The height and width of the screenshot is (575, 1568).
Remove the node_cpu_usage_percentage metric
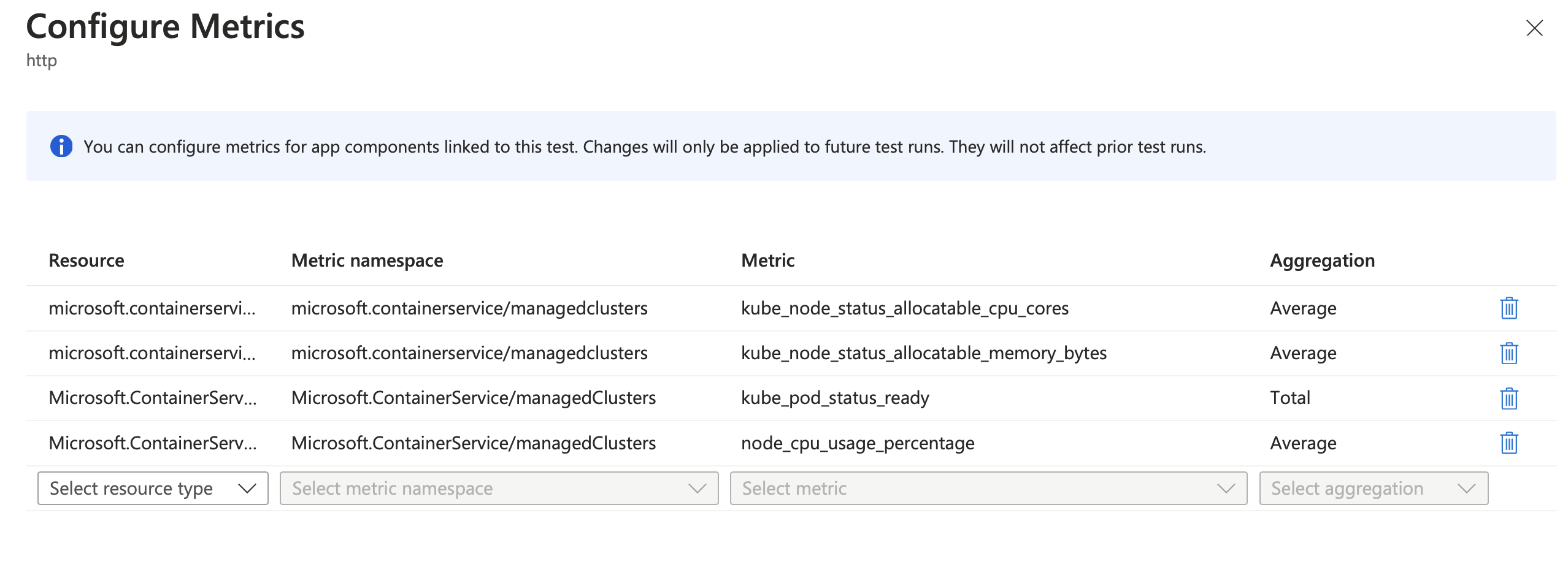point(1508,443)
